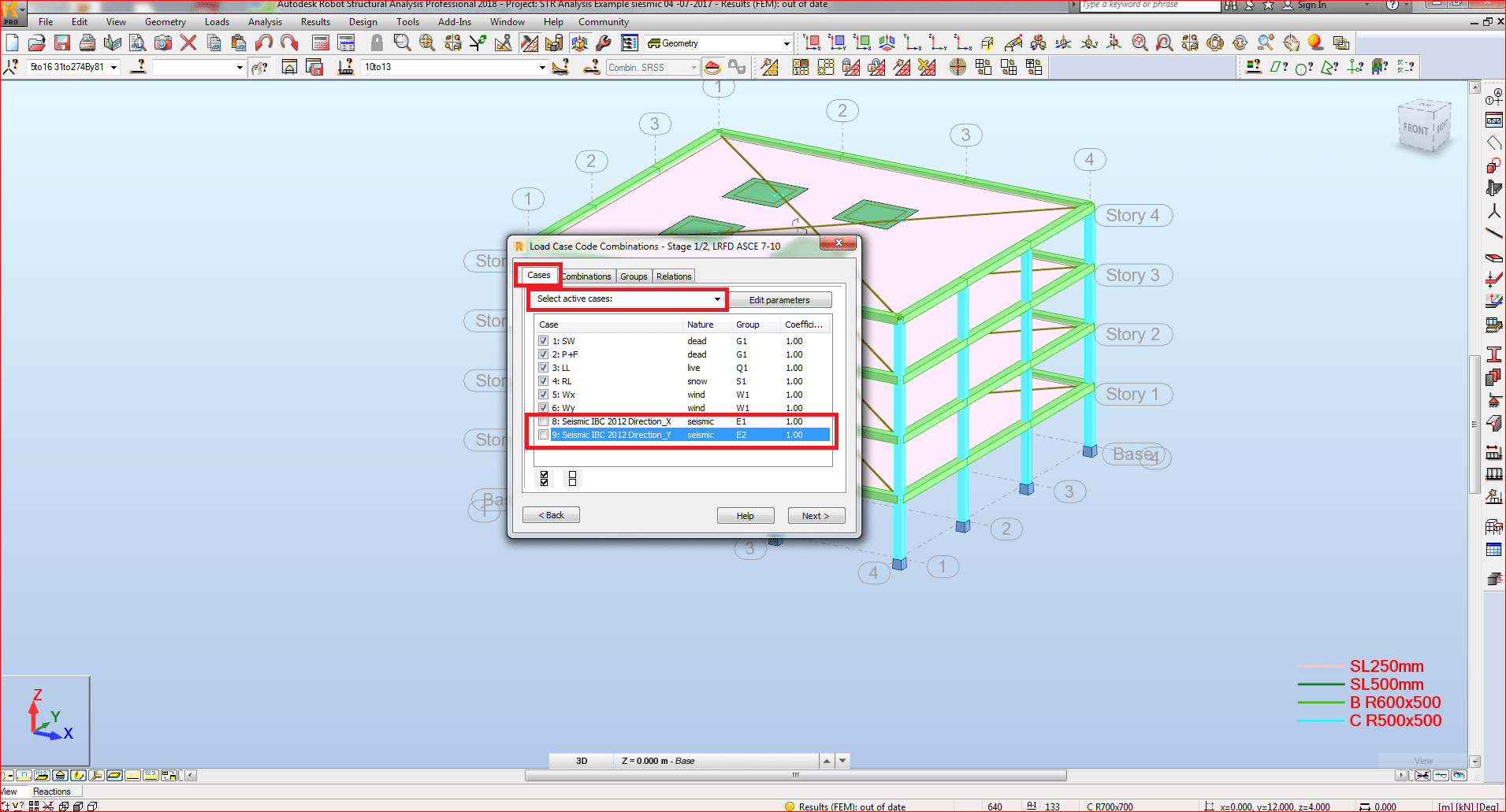Open the Geometry menu

point(165,22)
